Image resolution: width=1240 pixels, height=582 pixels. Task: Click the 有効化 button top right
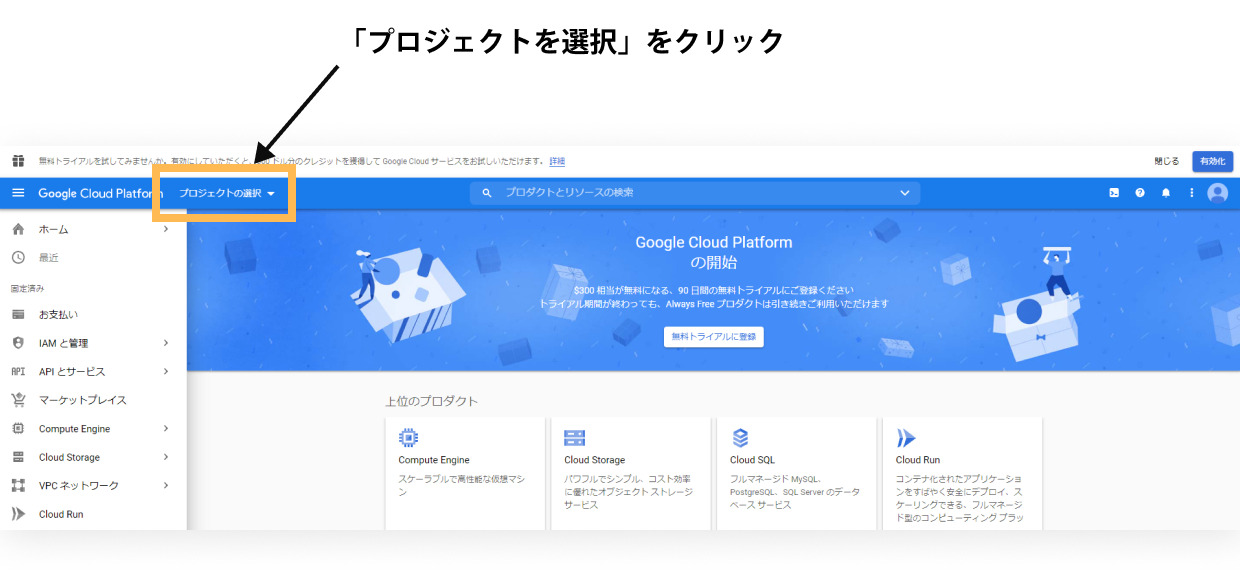coord(1215,161)
